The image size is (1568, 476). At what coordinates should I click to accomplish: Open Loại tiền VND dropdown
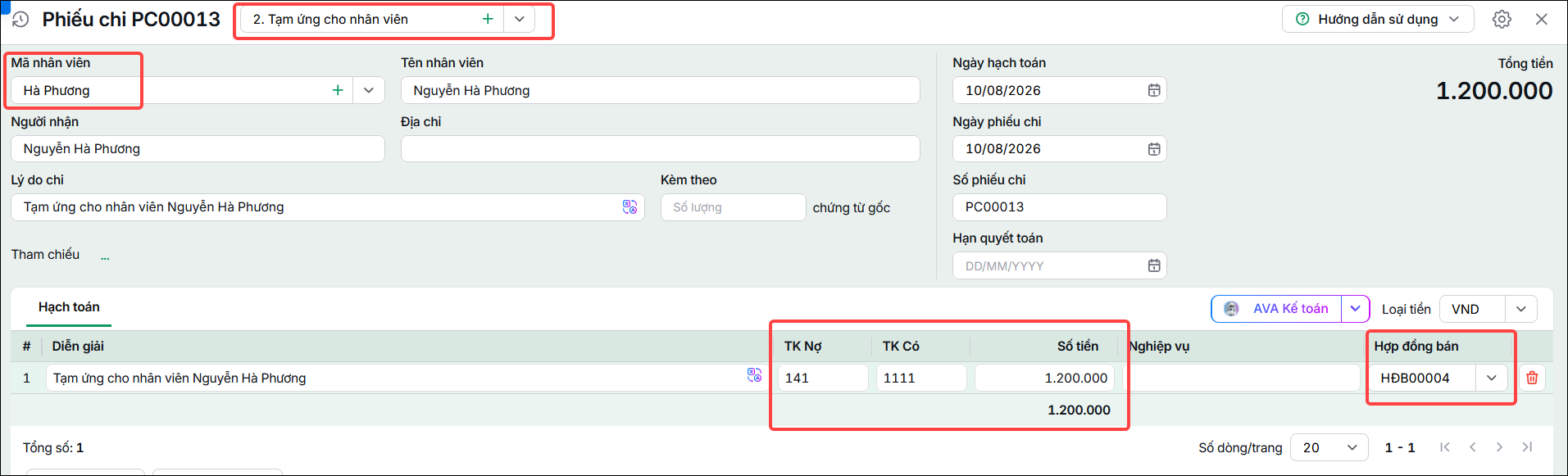click(1521, 309)
